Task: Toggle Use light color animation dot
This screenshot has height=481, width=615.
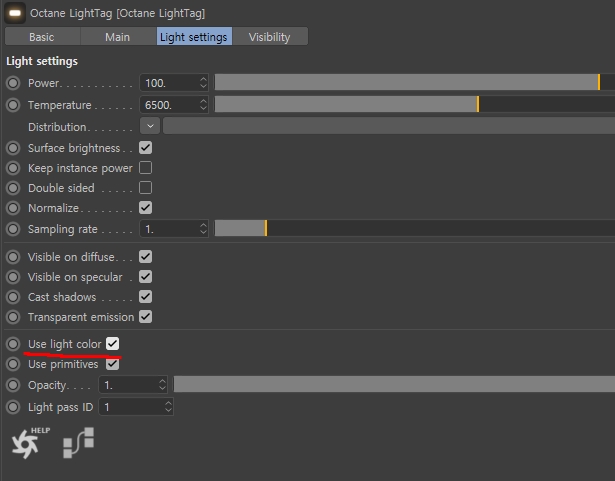Action: pyautogui.click(x=13, y=344)
